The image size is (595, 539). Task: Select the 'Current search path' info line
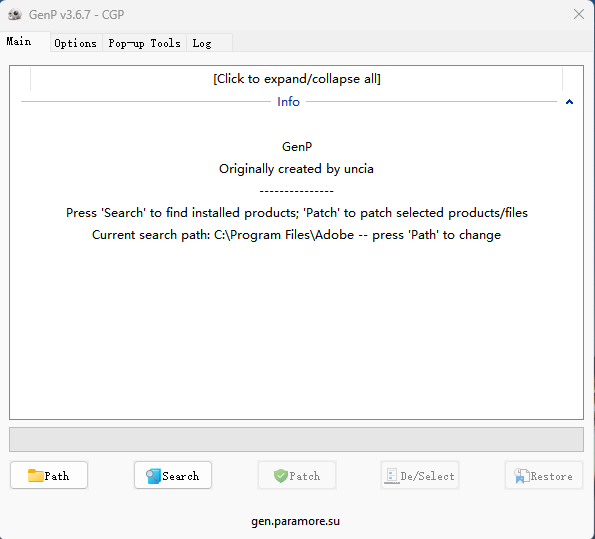pos(296,235)
